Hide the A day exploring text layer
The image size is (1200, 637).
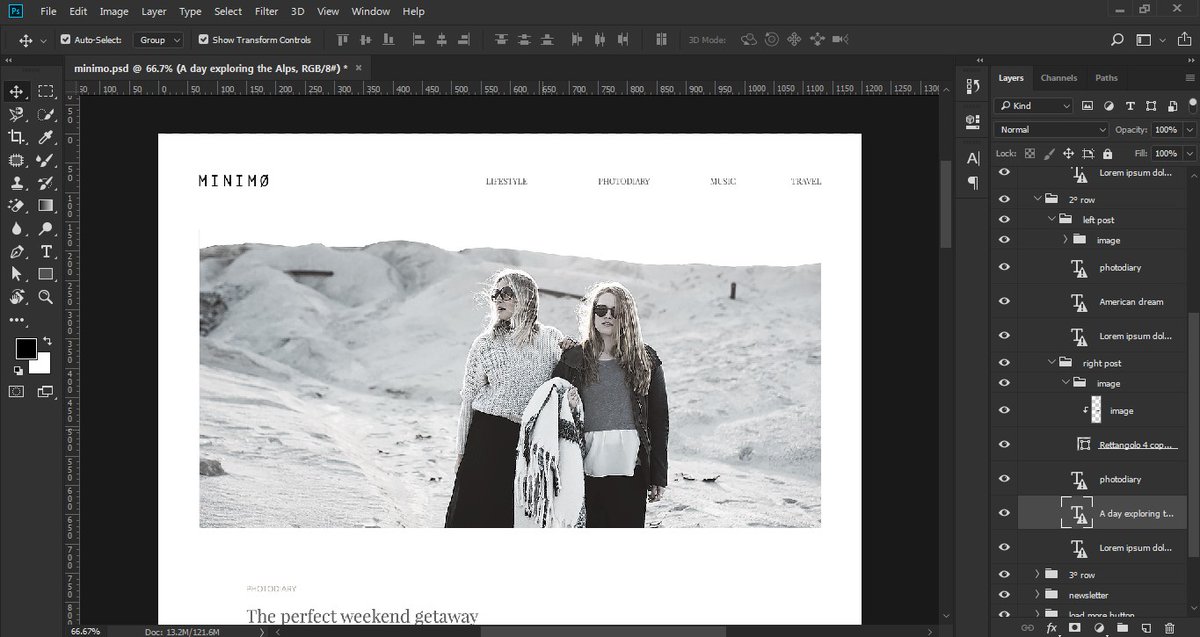point(1004,513)
